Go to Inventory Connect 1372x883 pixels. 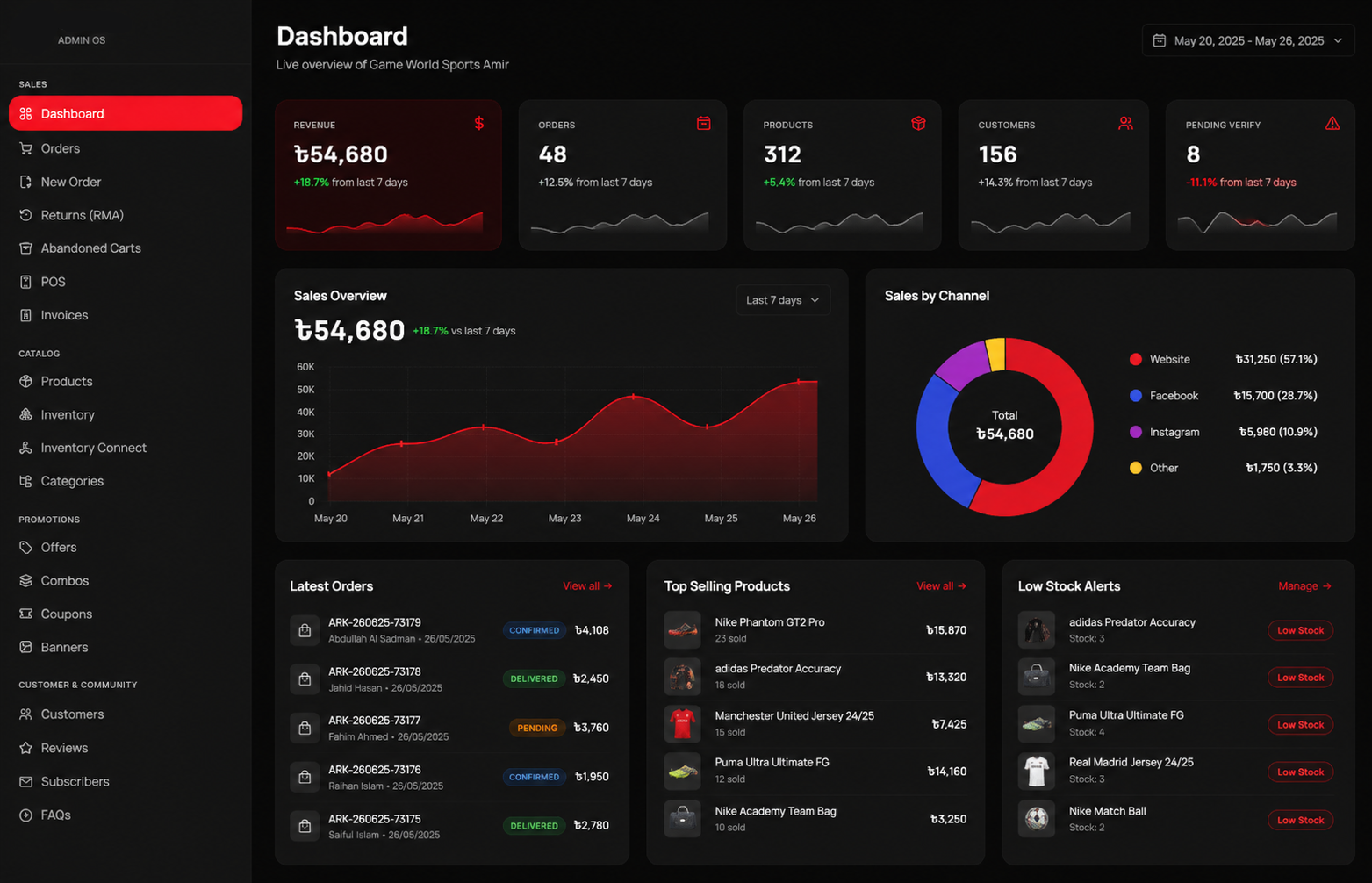pyautogui.click(x=126, y=448)
